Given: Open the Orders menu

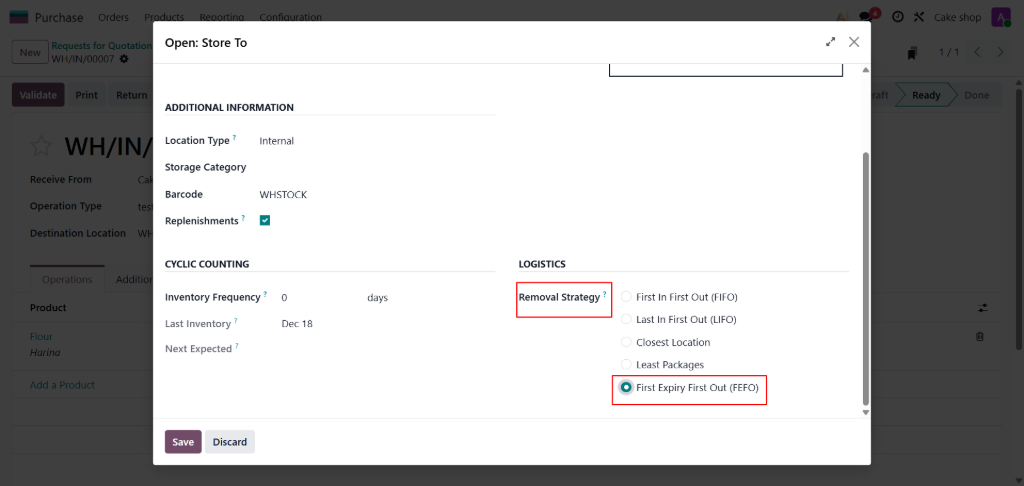Looking at the screenshot, I should (x=113, y=17).
